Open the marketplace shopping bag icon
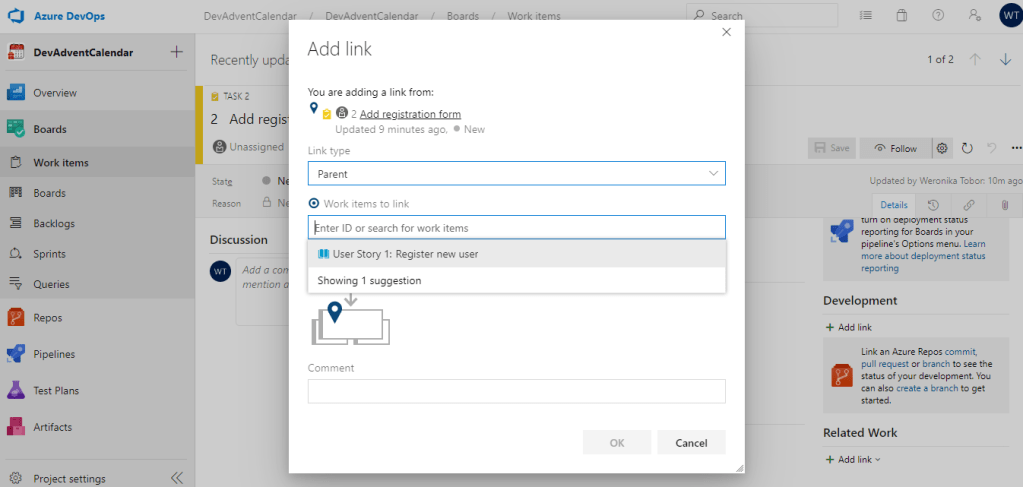 (x=901, y=16)
